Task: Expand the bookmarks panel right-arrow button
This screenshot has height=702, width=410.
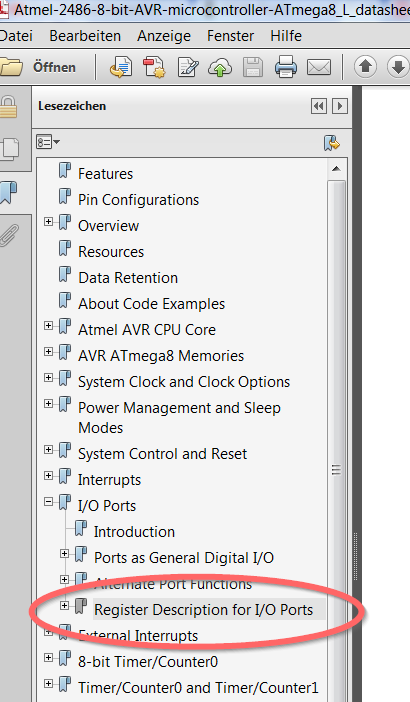Action: click(x=340, y=107)
